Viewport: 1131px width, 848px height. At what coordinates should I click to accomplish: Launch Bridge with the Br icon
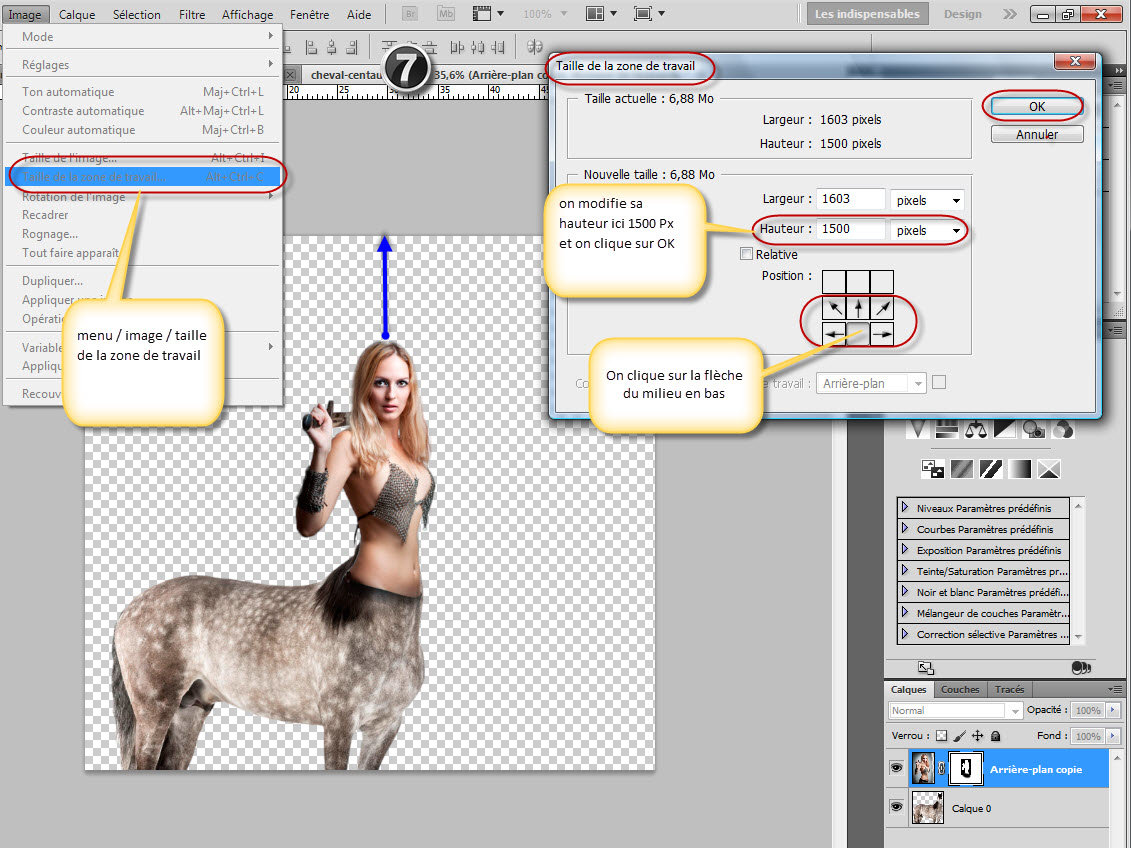pos(409,14)
